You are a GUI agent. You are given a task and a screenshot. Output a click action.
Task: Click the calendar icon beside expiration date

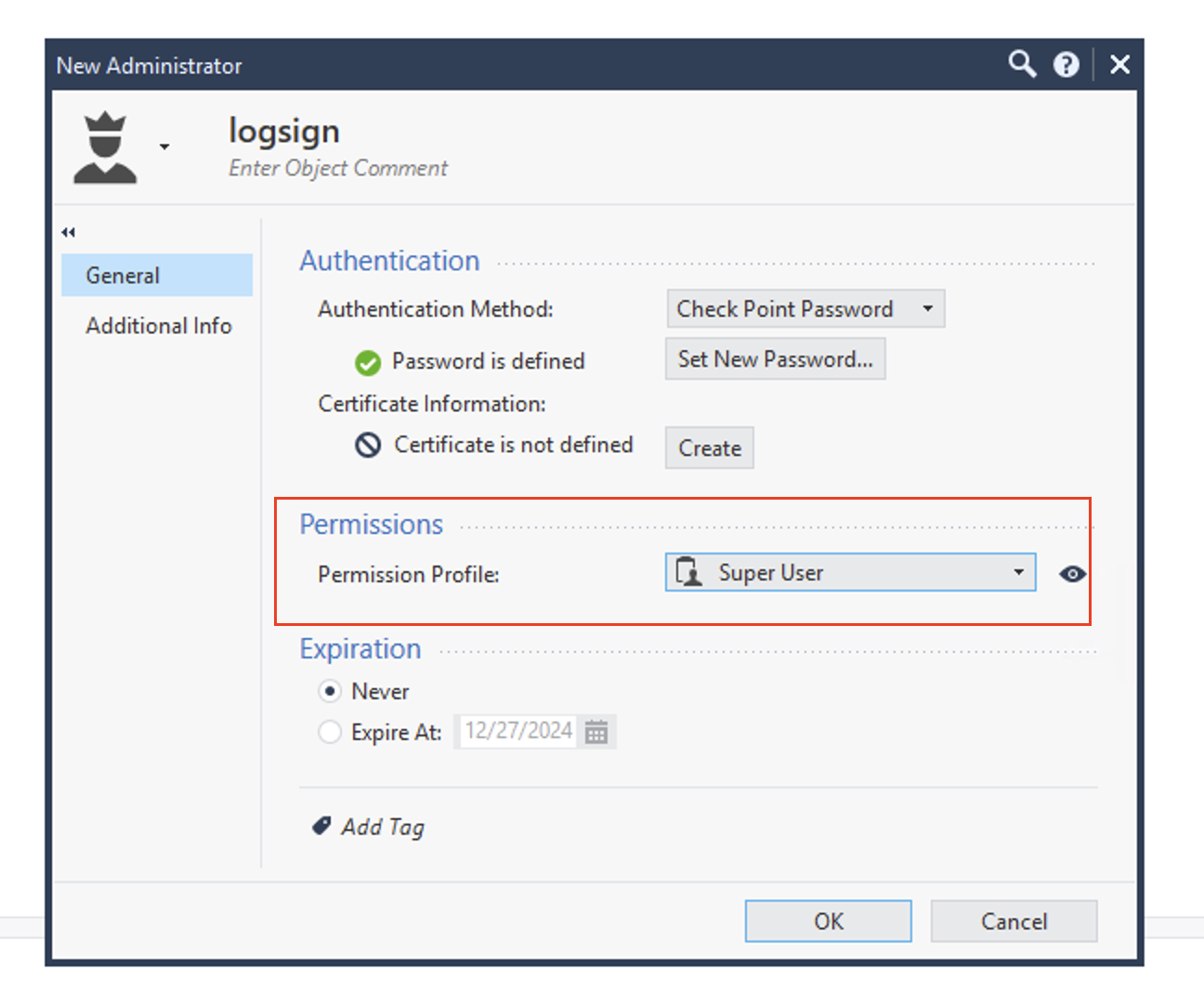(x=596, y=732)
